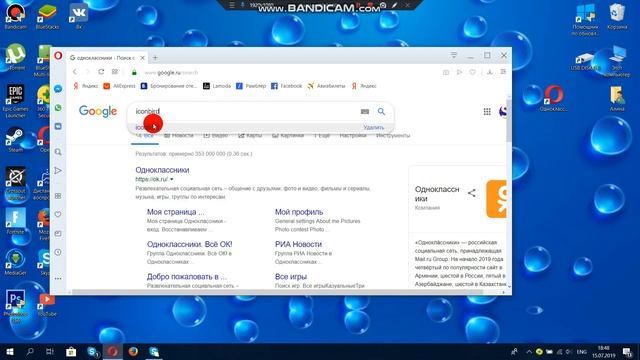
Task: Open the Windows Start menu
Action: [10, 351]
